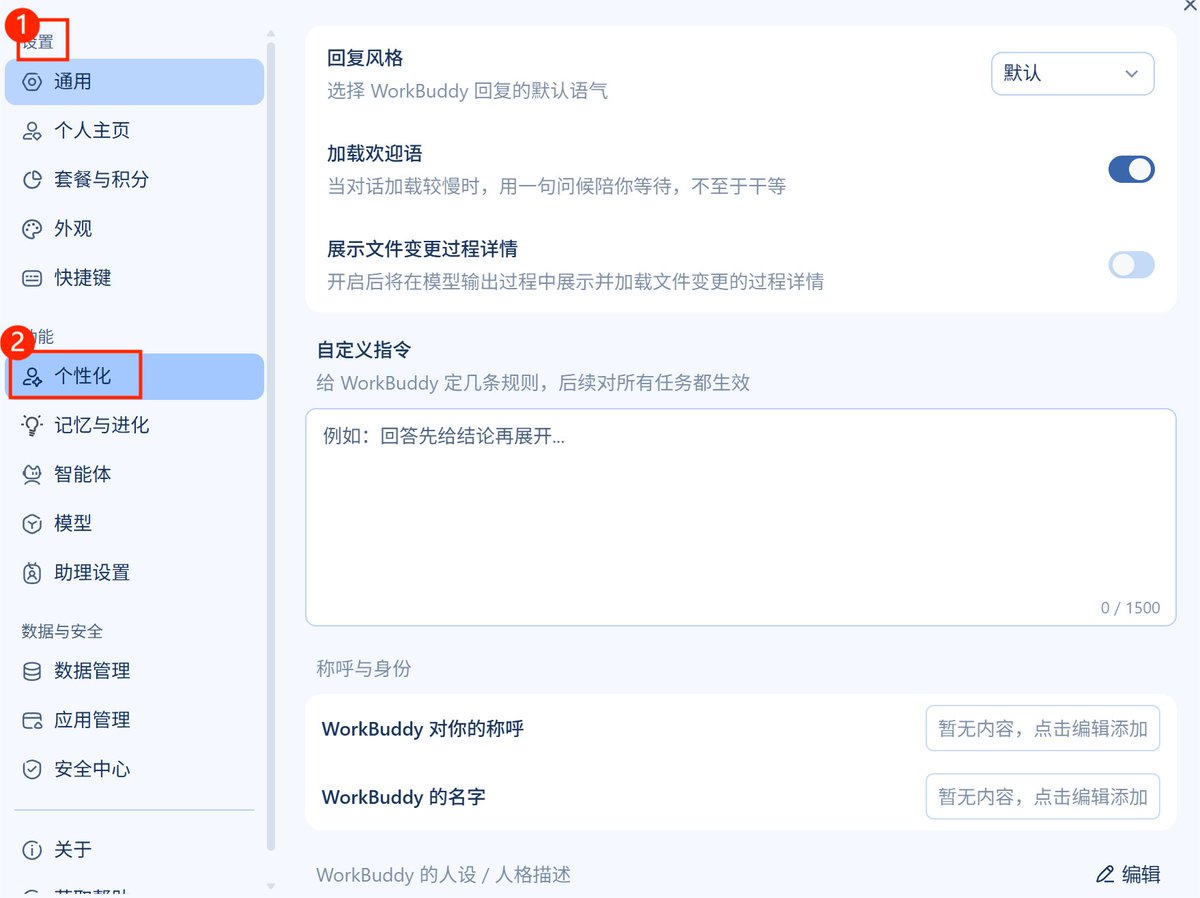Click the 智能体 robot face icon
1200x898 pixels.
tap(32, 475)
